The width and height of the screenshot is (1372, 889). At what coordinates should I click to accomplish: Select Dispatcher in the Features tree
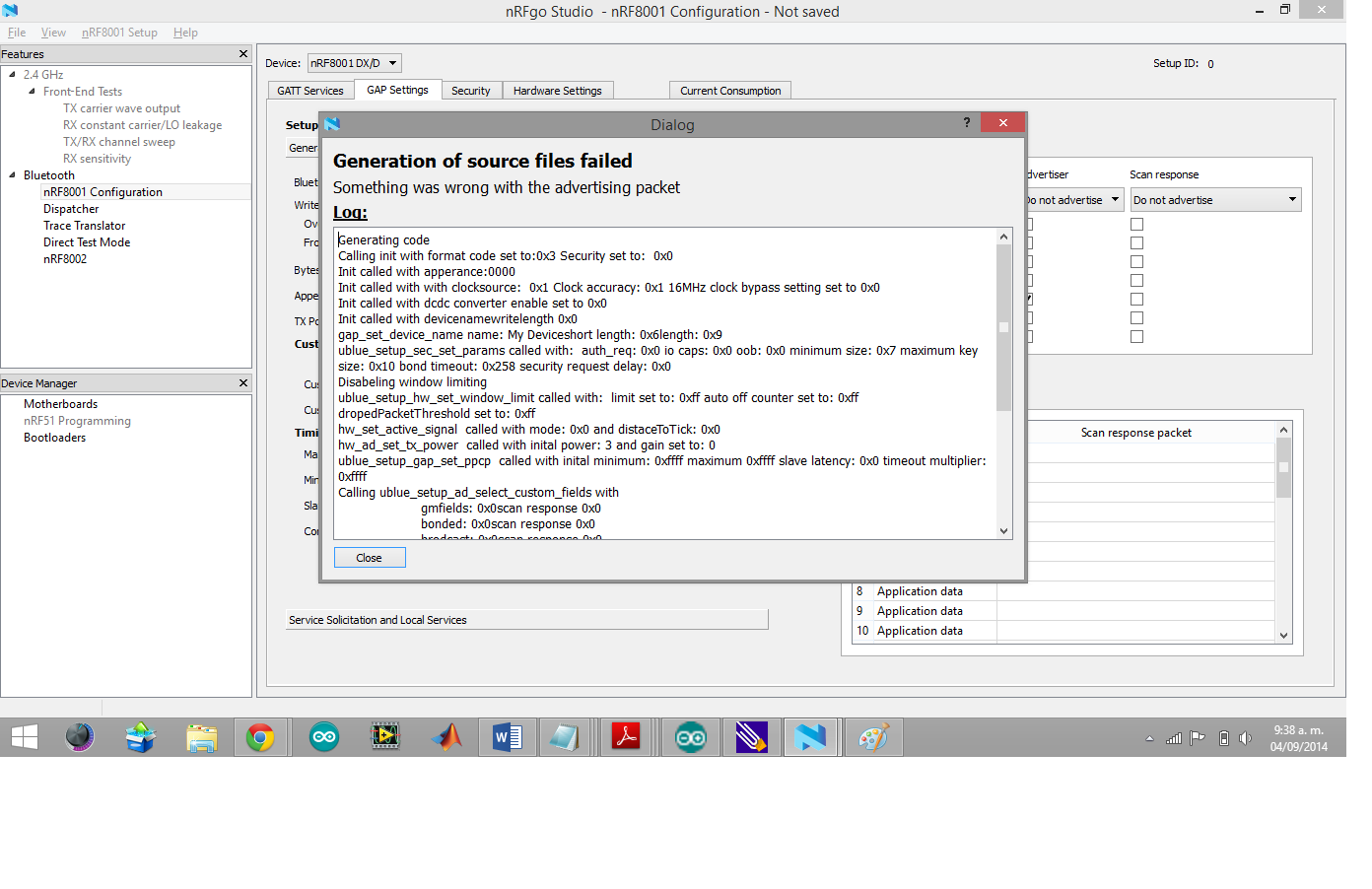coord(71,209)
